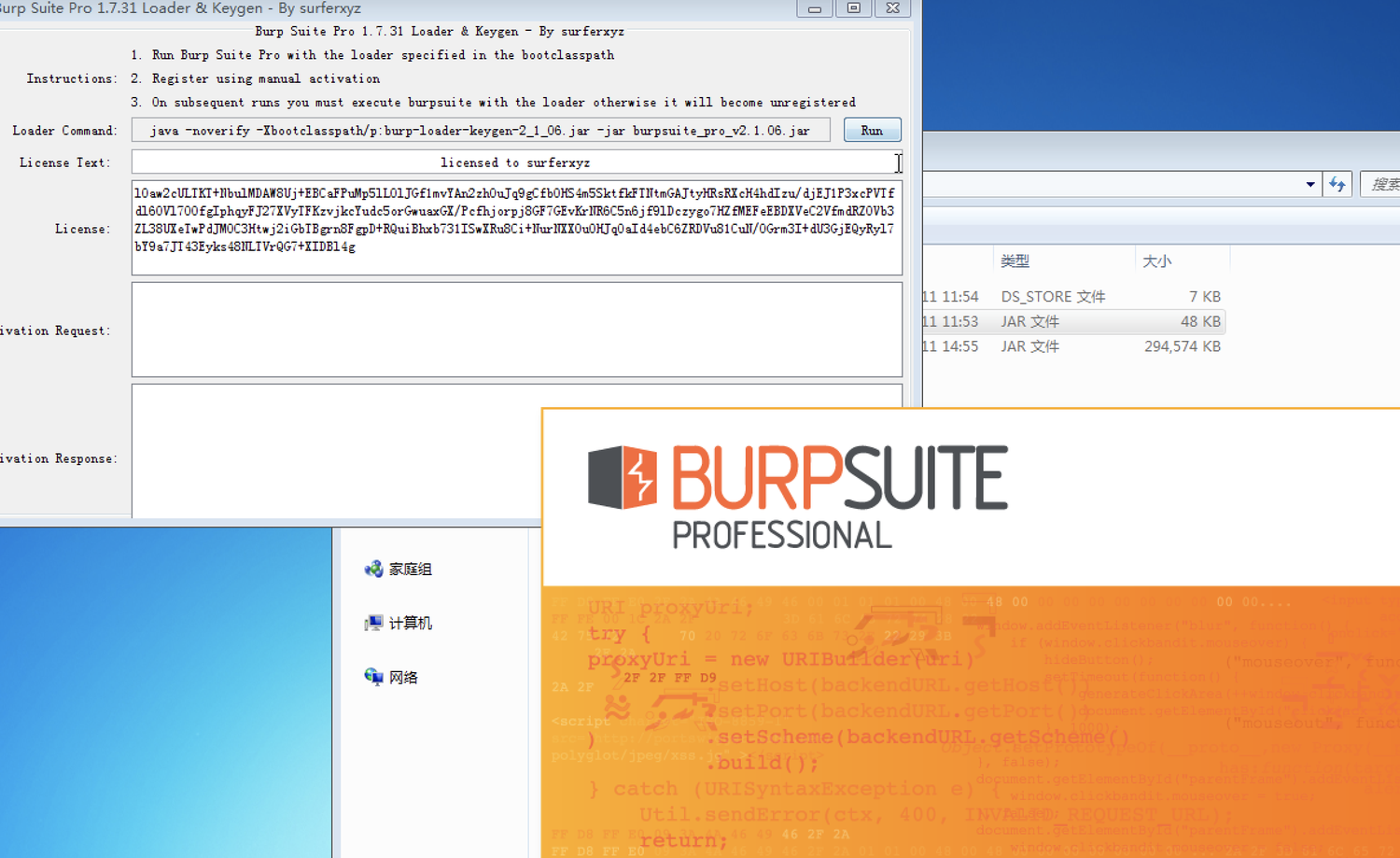
Task: Click the computer icon next to 计算机
Action: (x=373, y=623)
